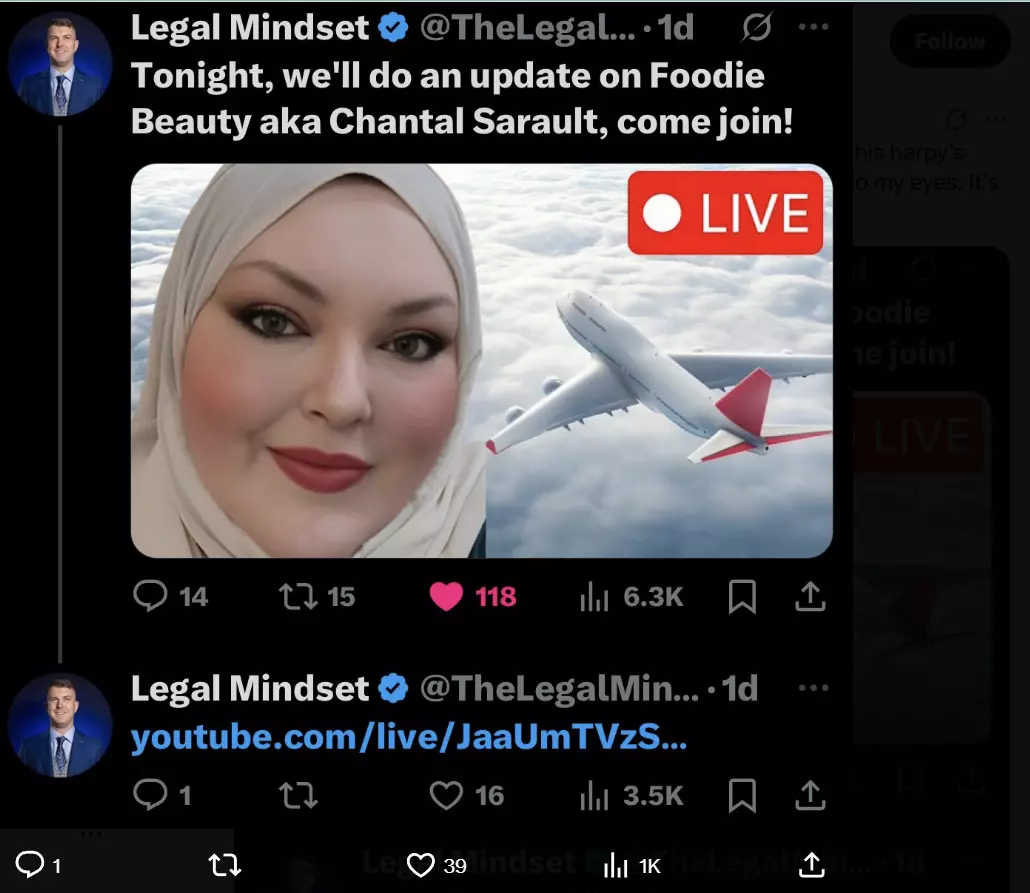Like the bottom bar post with 39 likes
The height and width of the screenshot is (893, 1030).
tap(436, 865)
